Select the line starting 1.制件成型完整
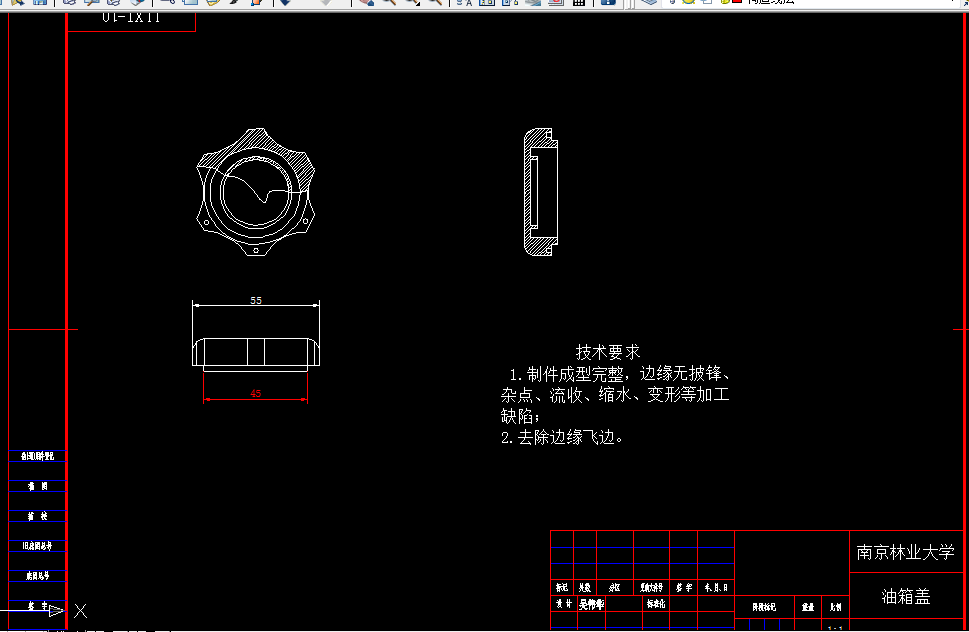 [x=620, y=374]
